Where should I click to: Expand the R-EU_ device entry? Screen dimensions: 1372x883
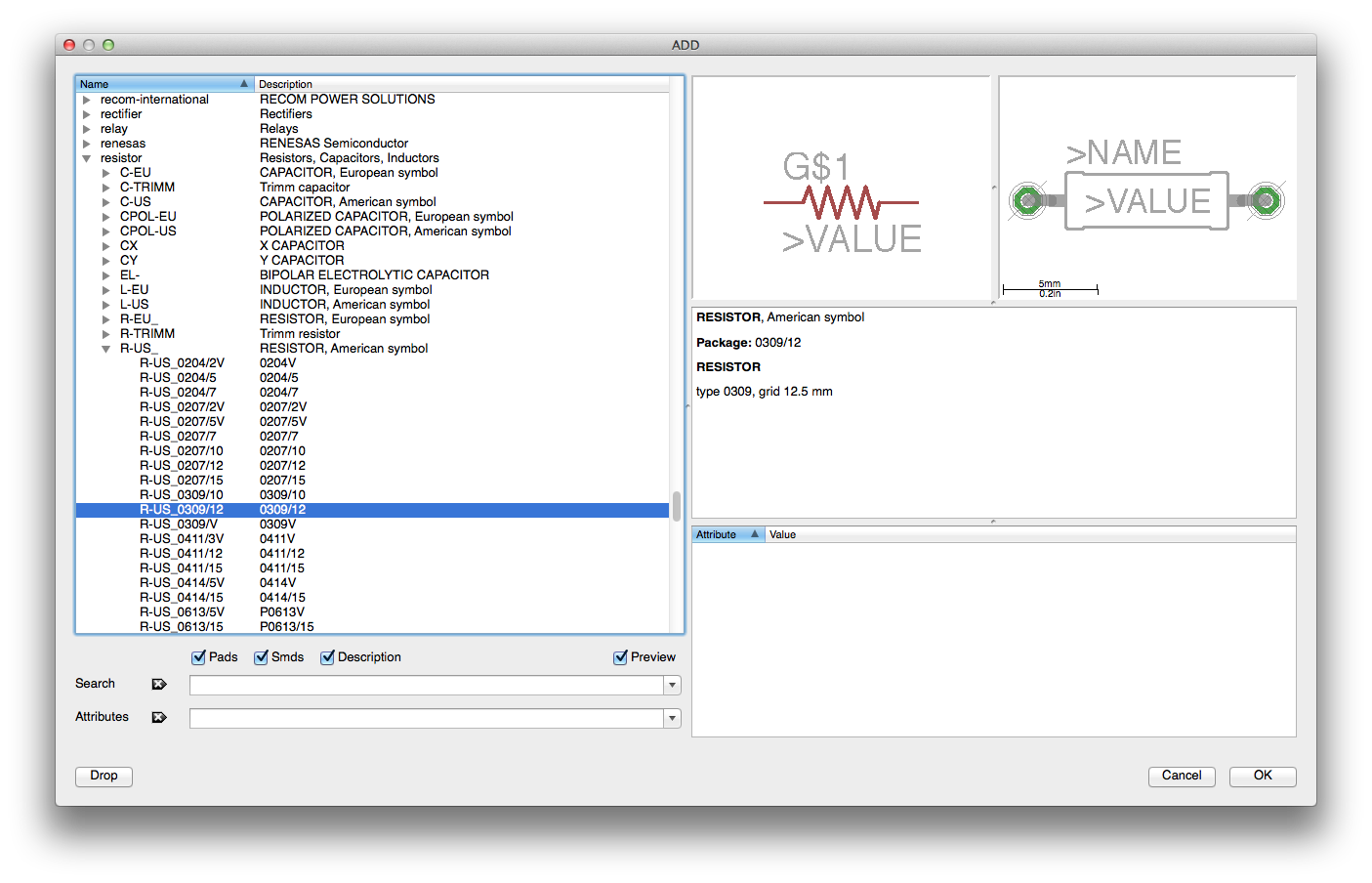coord(106,319)
